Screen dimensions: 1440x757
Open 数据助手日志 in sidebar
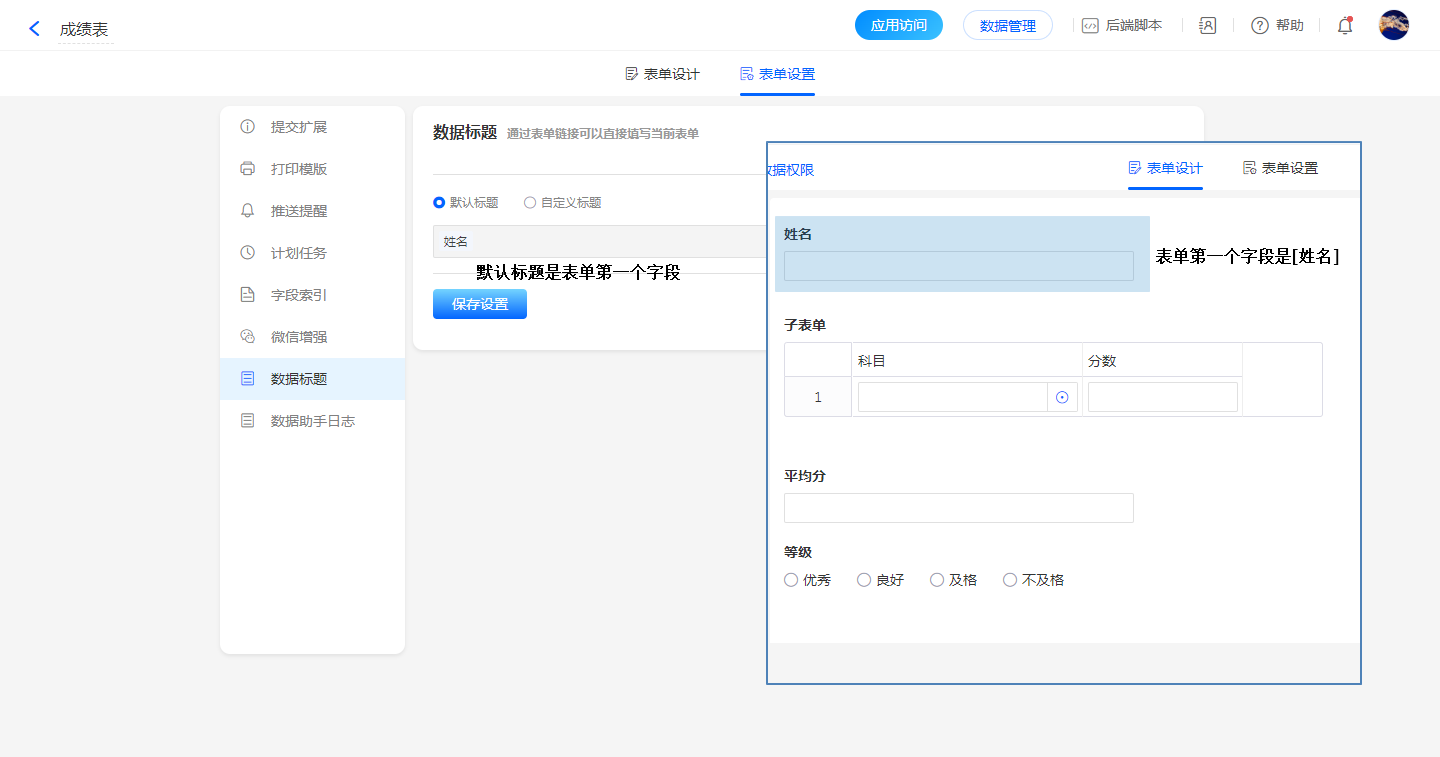tap(312, 421)
